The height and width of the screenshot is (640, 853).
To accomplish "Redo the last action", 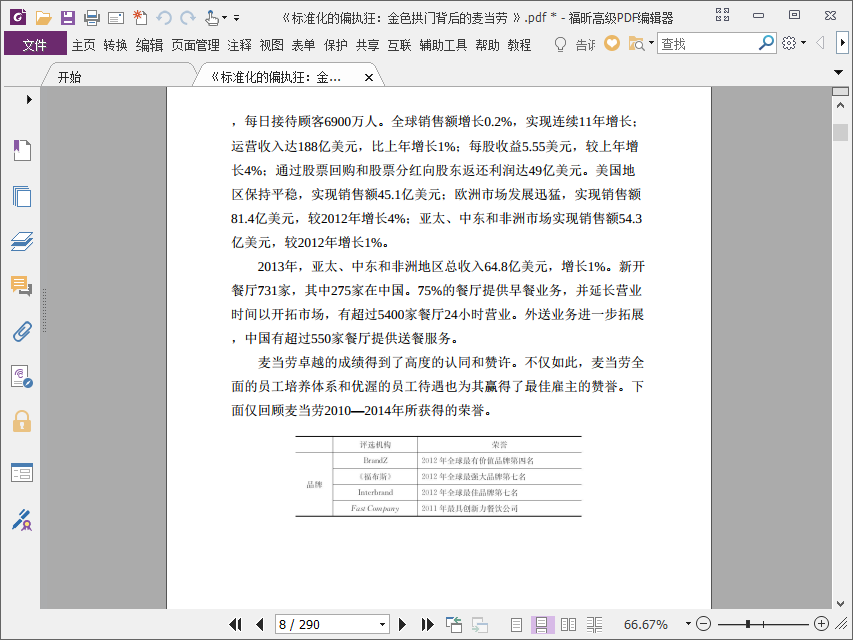I will pos(188,18).
